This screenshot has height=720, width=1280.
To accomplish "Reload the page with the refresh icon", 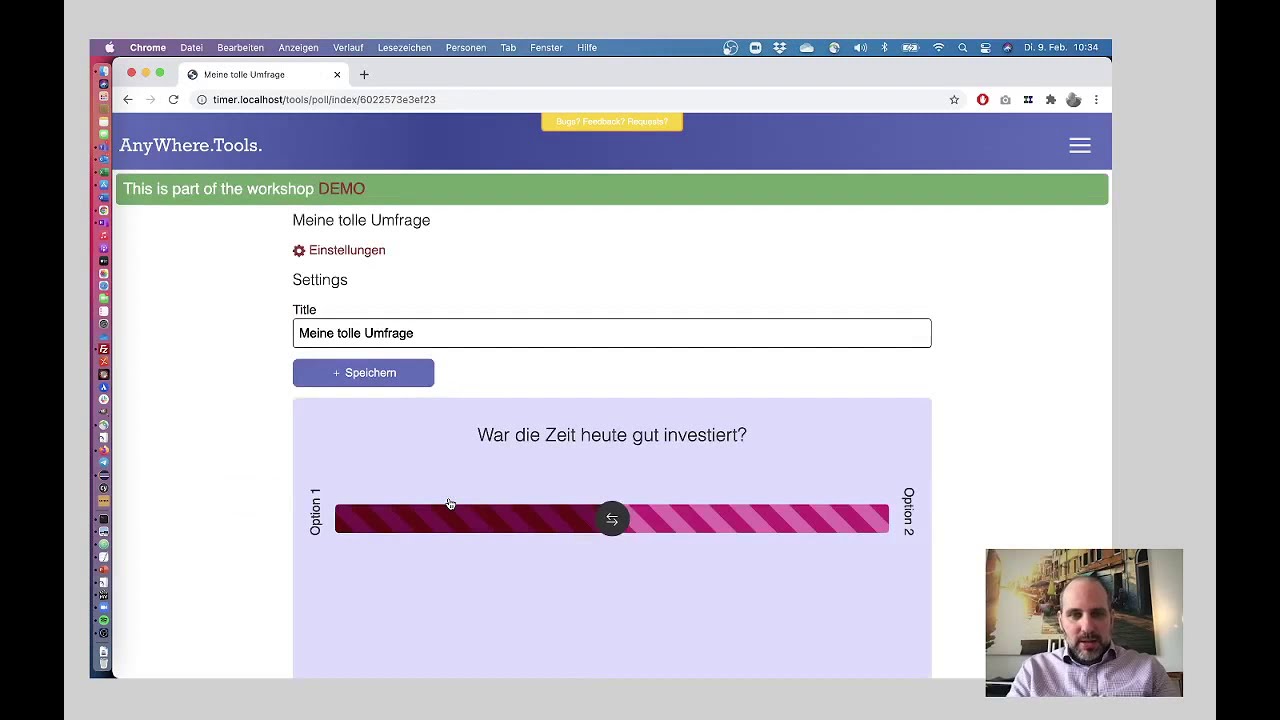I will click(173, 100).
